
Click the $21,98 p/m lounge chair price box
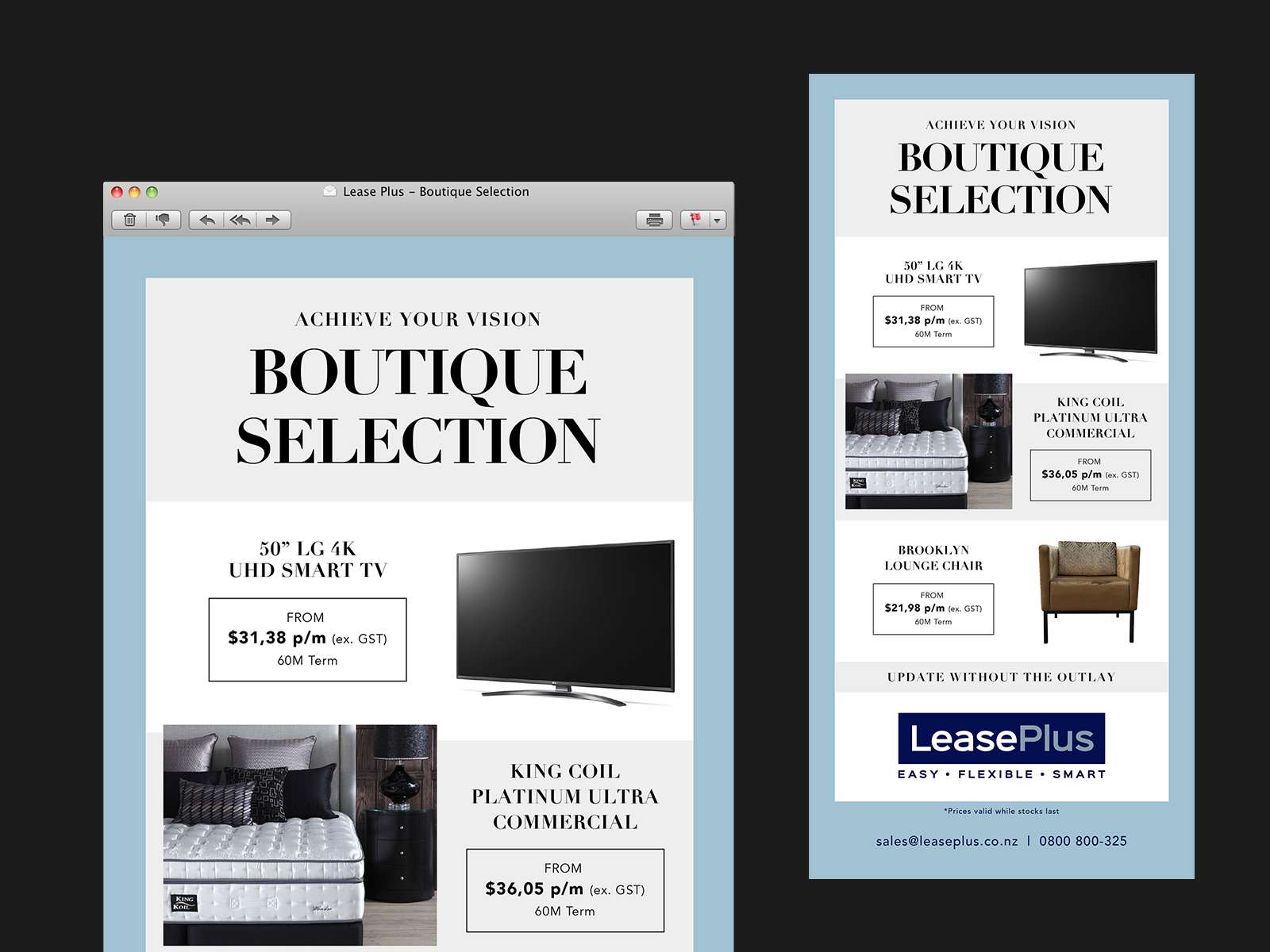pyautogui.click(x=933, y=608)
